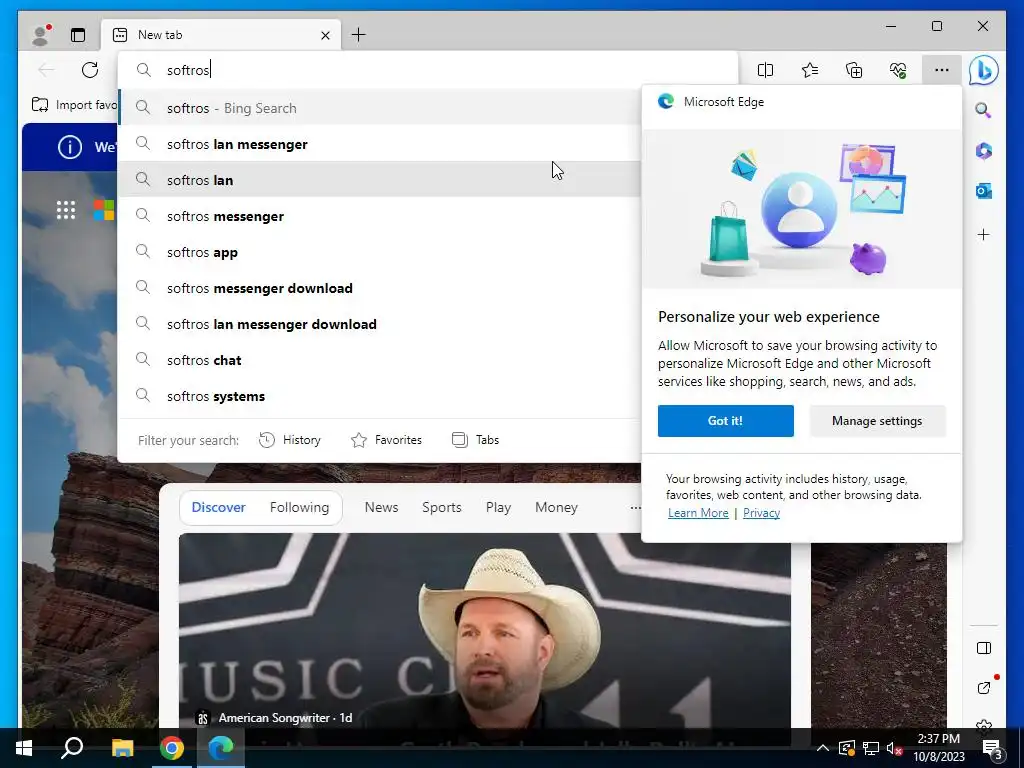Click the muted volume tray icon
Screen dimensions: 1024x768
[895, 748]
